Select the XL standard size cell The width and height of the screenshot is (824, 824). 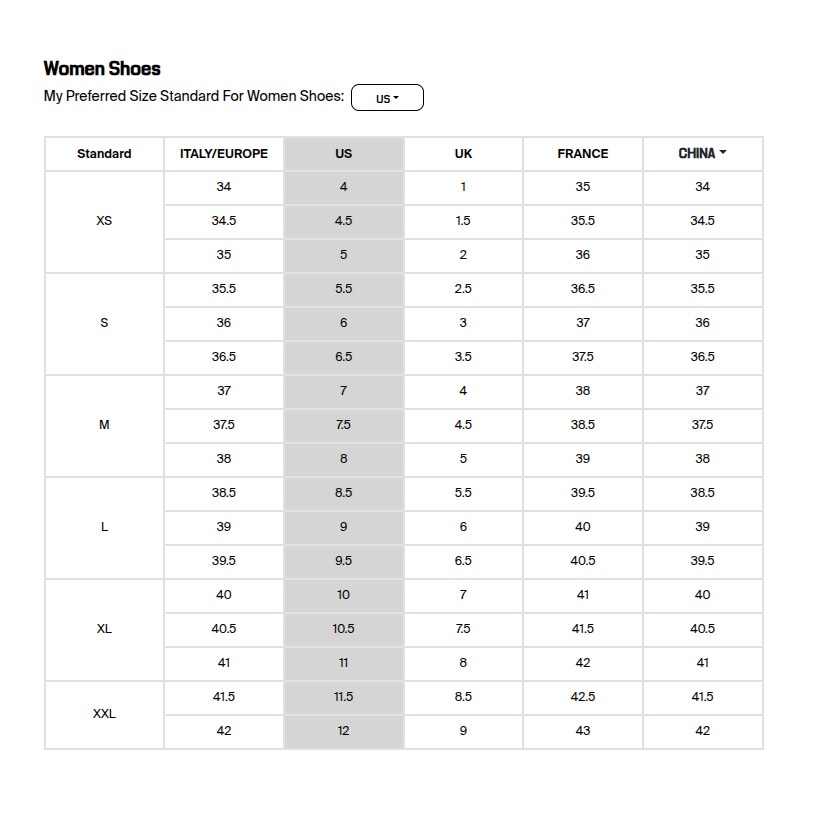(104, 629)
